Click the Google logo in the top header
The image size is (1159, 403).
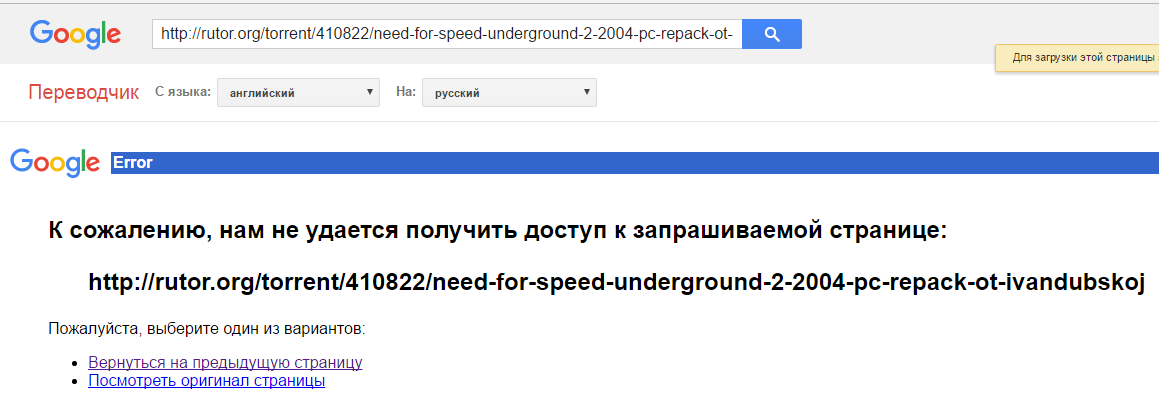[x=75, y=34]
